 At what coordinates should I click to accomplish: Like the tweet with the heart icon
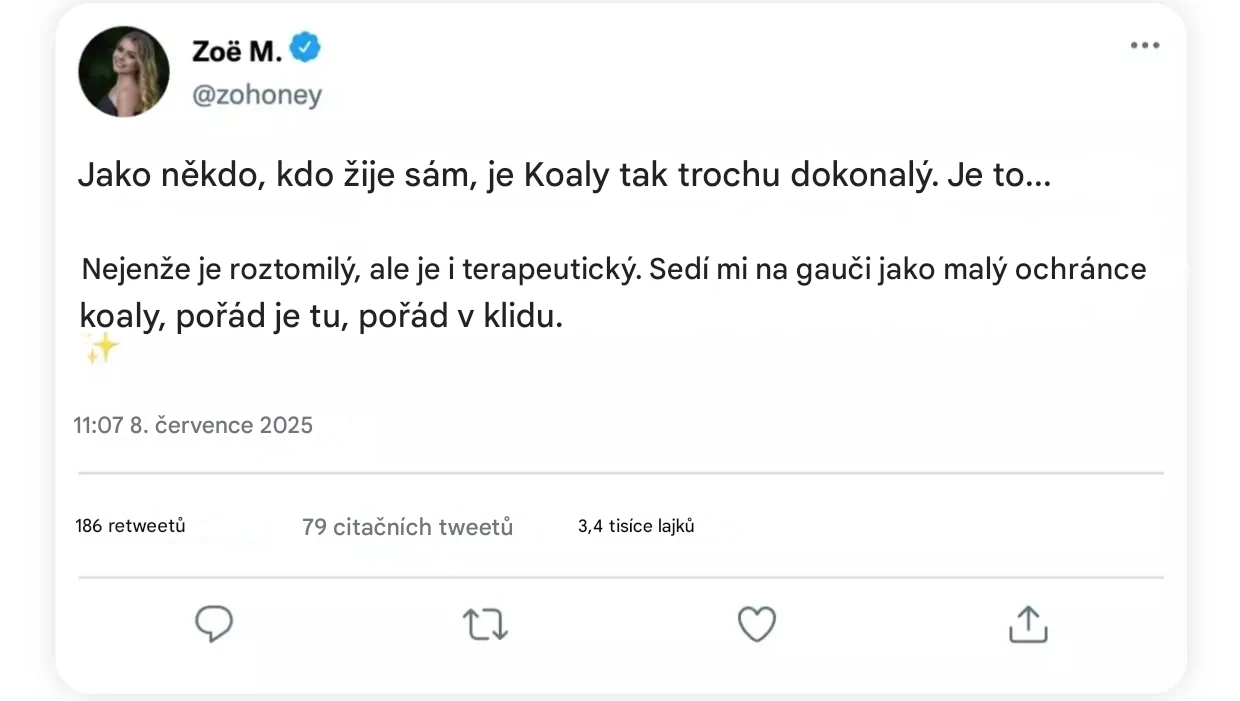(757, 625)
